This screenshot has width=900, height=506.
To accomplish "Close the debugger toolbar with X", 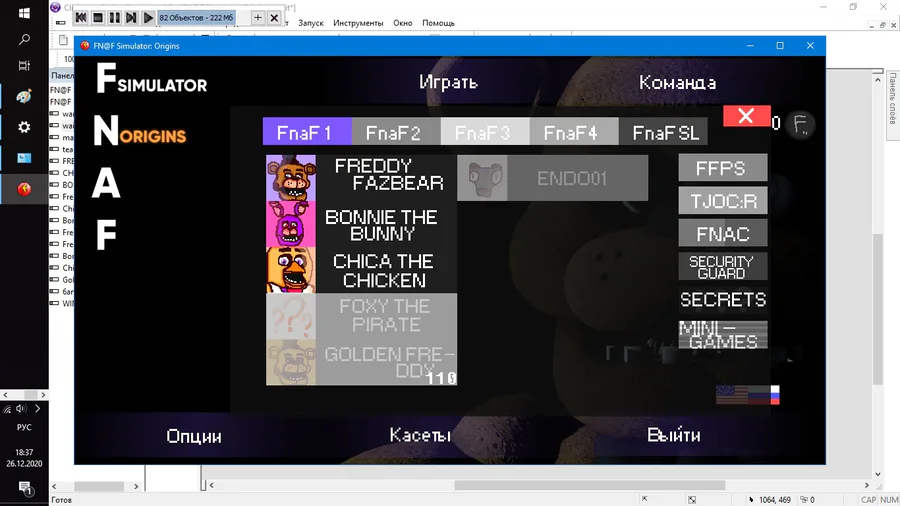I will (x=274, y=18).
